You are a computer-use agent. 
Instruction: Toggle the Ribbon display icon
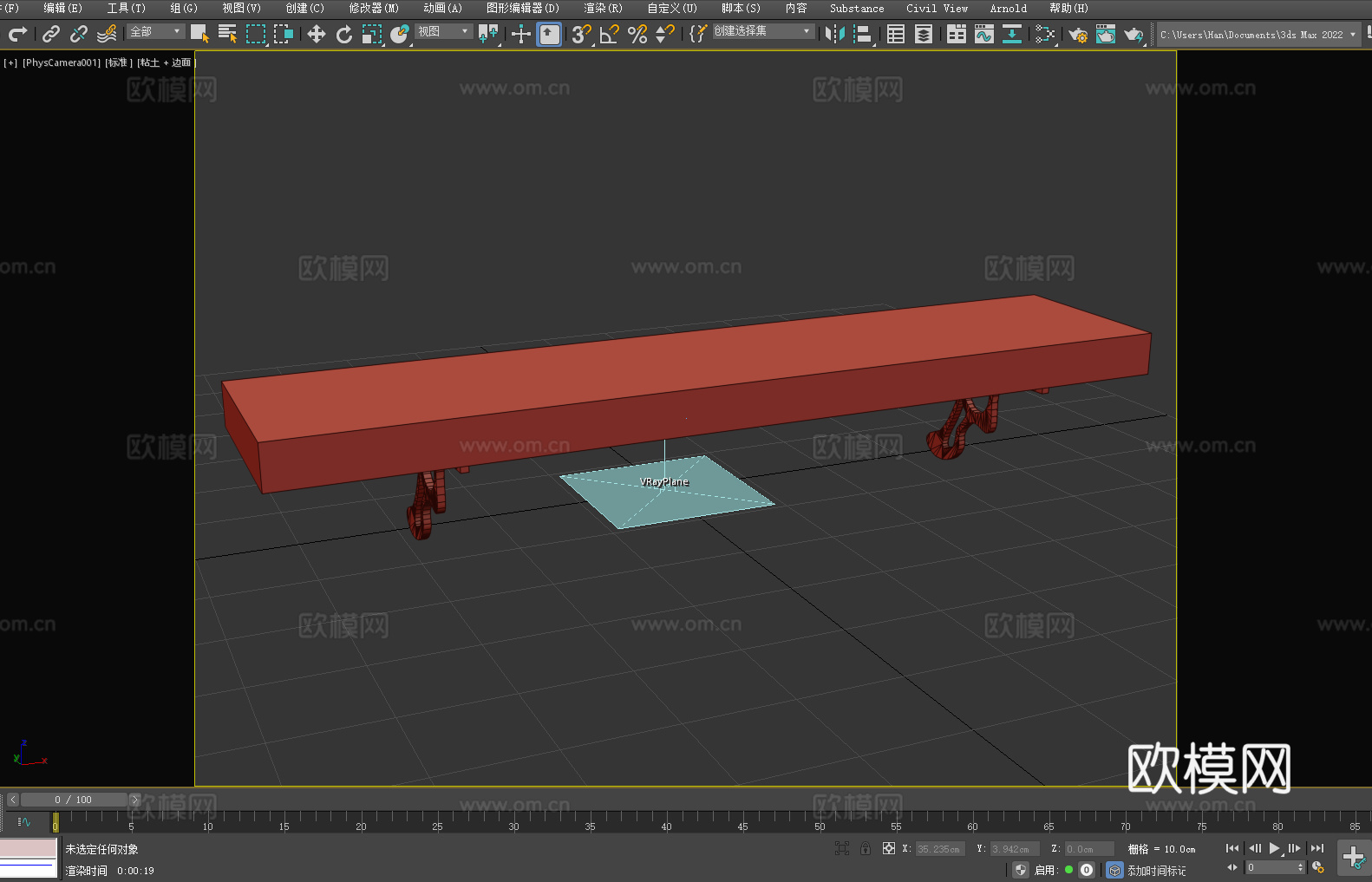957,34
